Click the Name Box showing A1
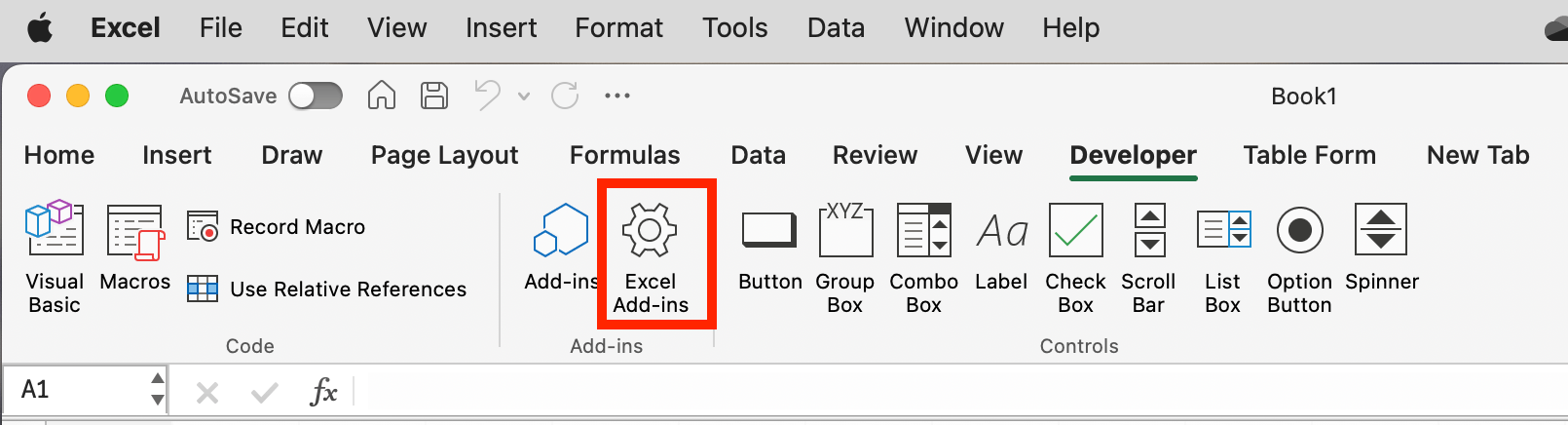Viewport: 1568px width, 425px height. pos(76,390)
